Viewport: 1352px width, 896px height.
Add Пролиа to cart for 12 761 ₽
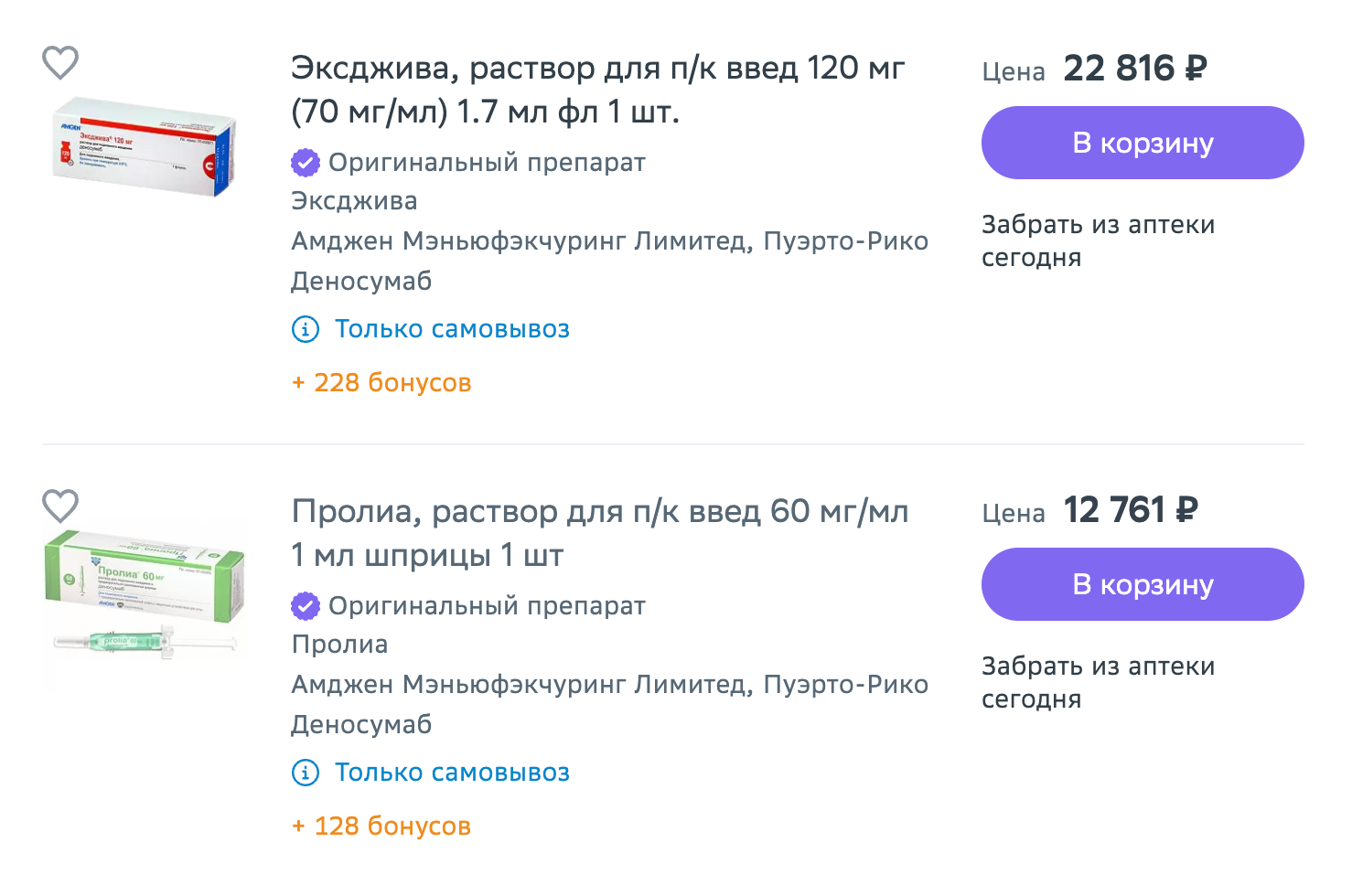[1143, 584]
